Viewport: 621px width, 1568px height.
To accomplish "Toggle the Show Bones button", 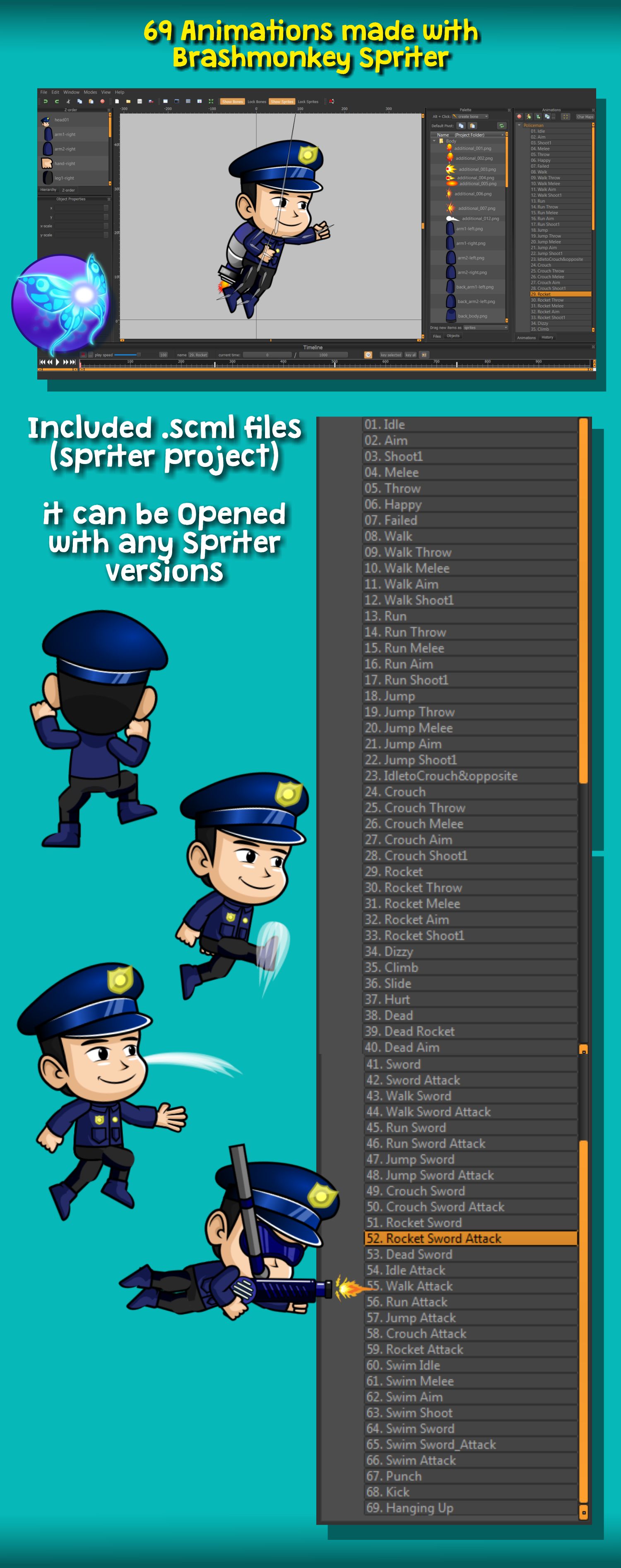I will 232,102.
